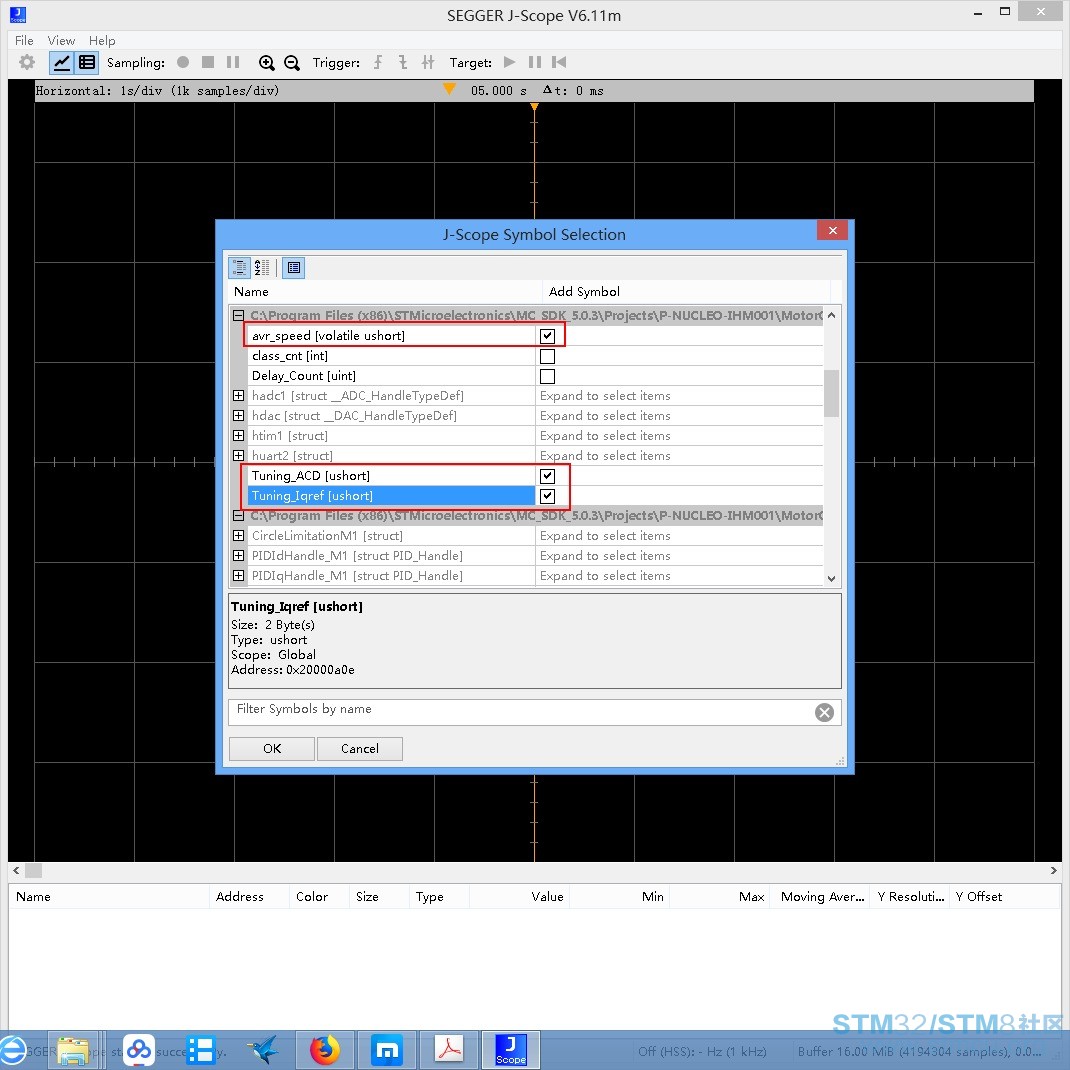The height and width of the screenshot is (1070, 1070).
Task: Expand the CircleLimitationM1 struct node
Action: 238,536
